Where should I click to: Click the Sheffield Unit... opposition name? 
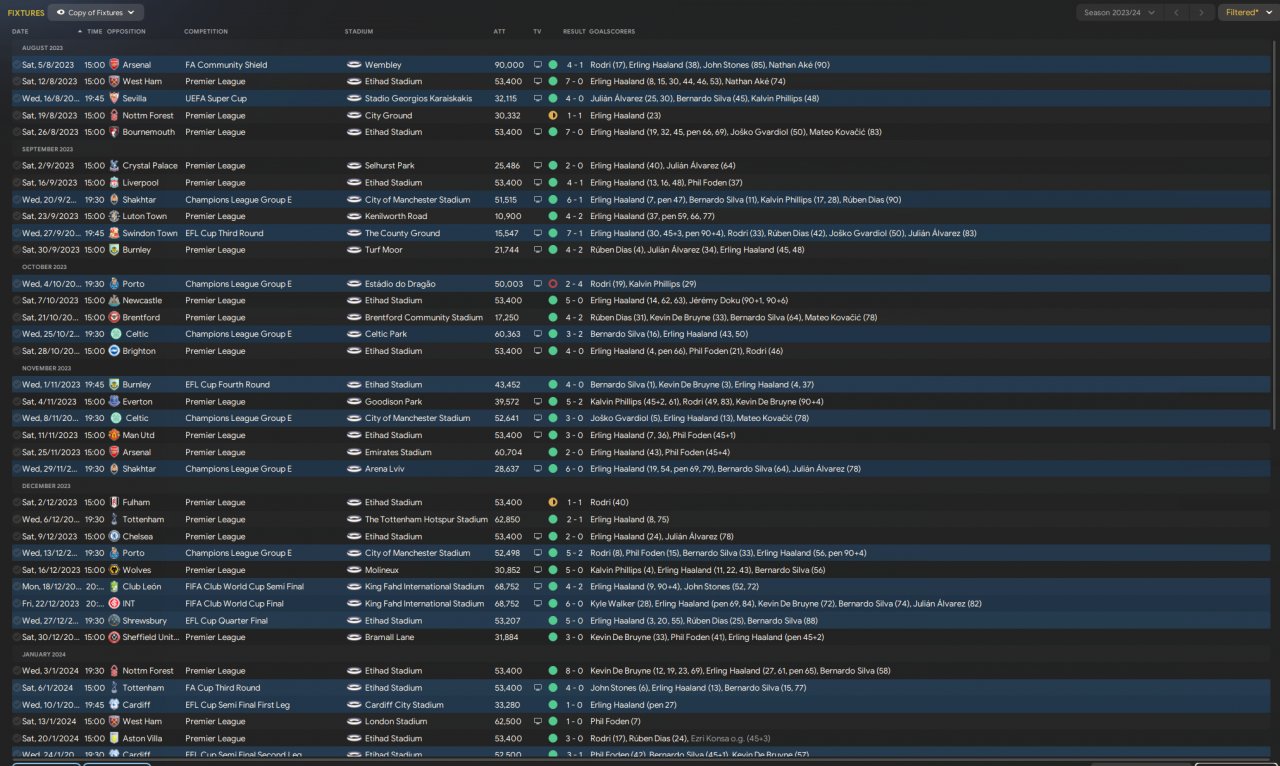point(149,637)
